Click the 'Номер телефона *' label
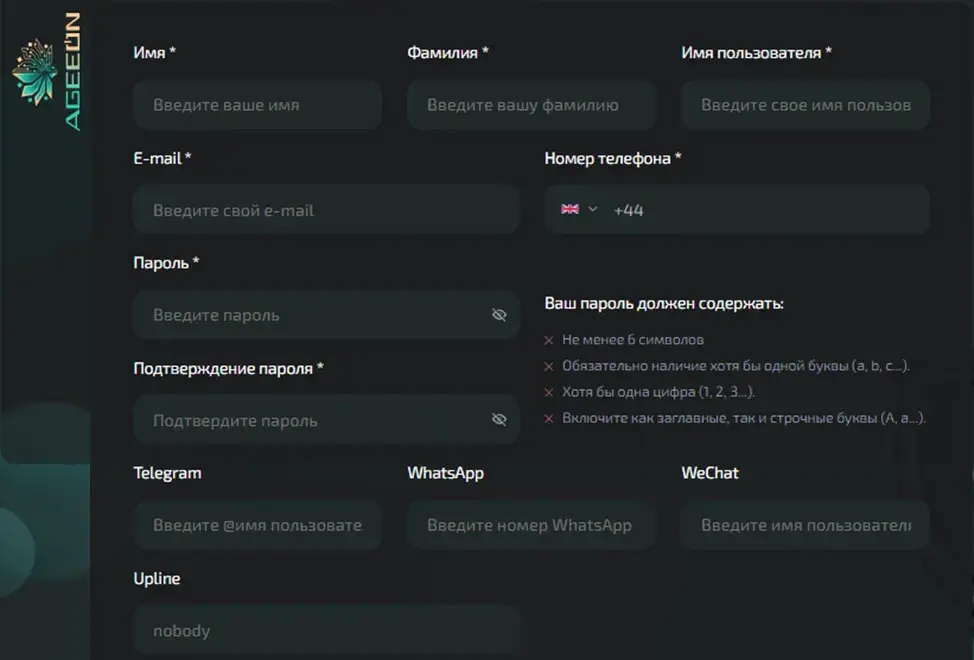This screenshot has height=660, width=974. 613,158
